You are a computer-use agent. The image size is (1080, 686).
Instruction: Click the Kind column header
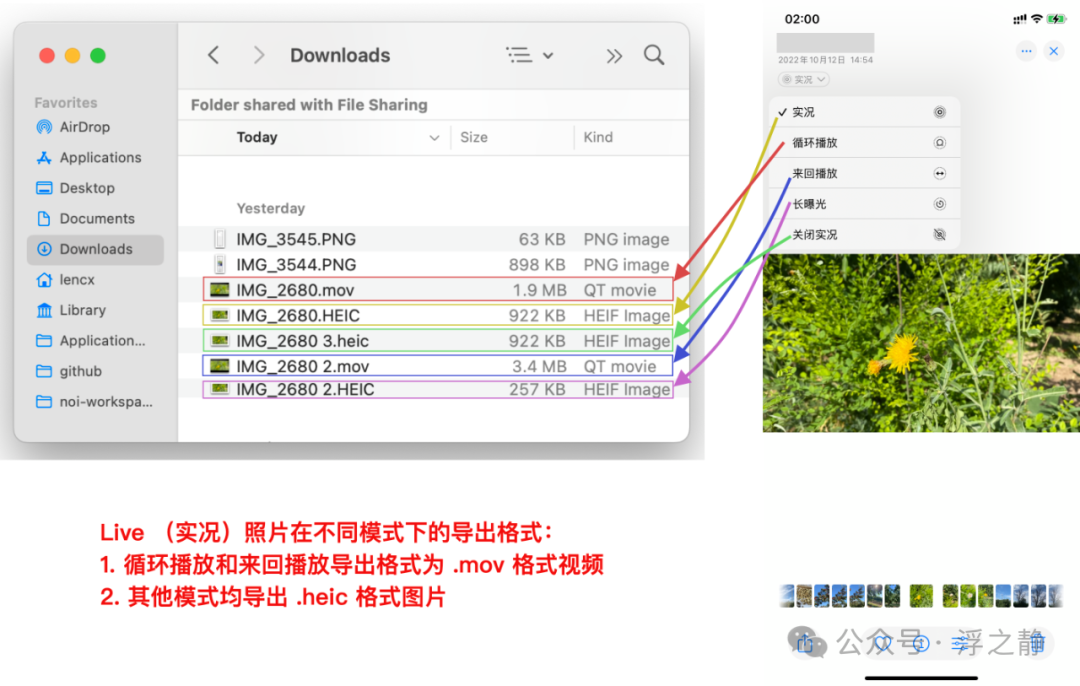pyautogui.click(x=598, y=137)
